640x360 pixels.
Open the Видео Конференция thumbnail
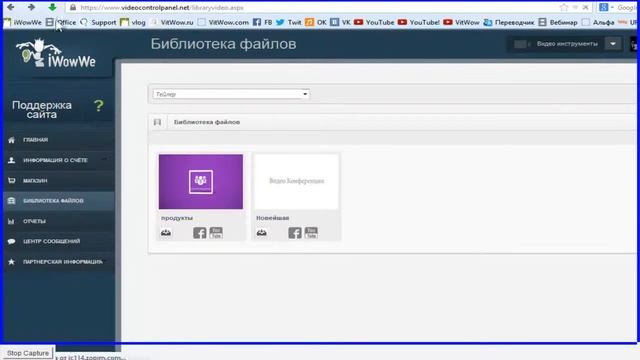pyautogui.click(x=296, y=182)
